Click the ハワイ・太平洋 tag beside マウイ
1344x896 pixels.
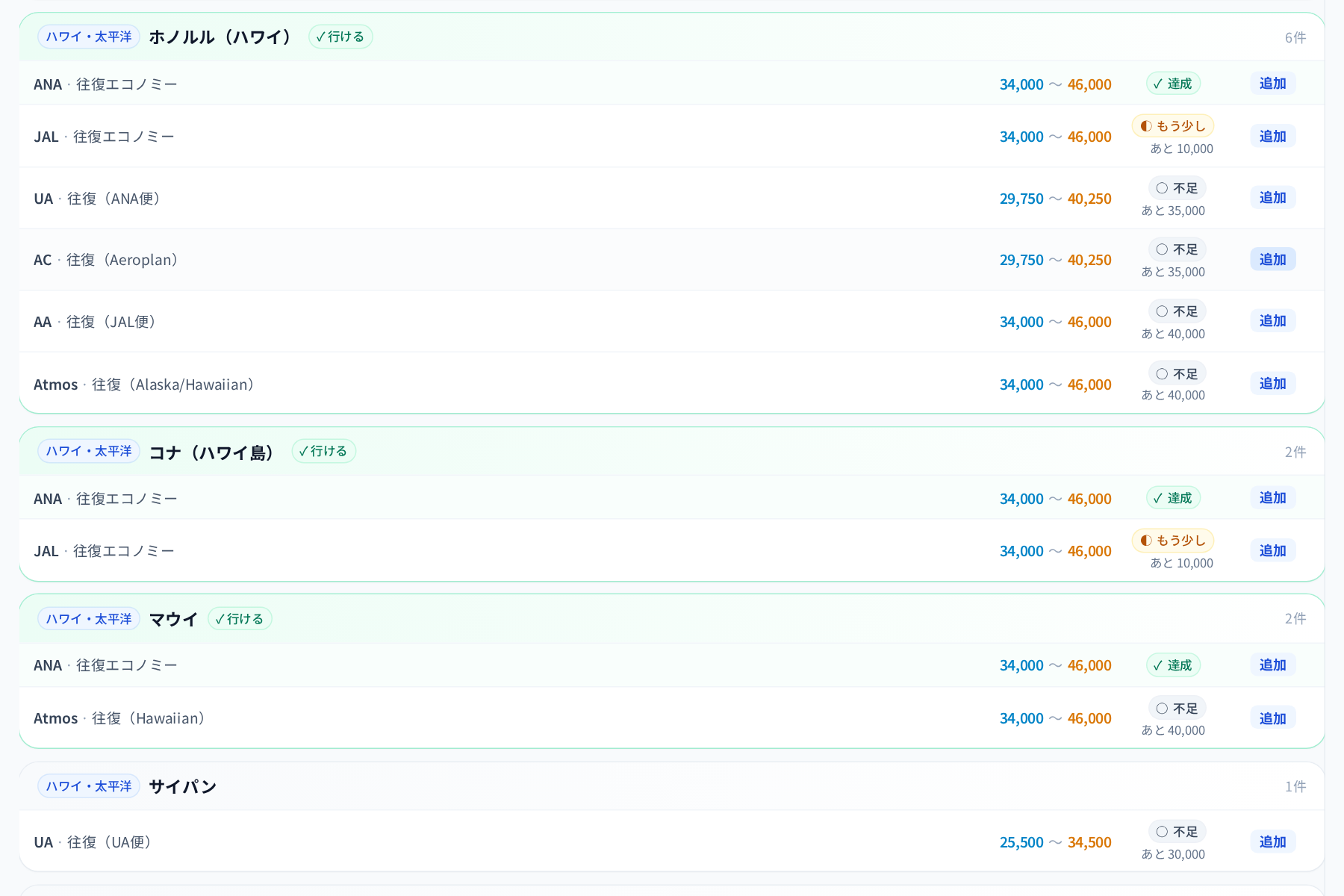(89, 619)
